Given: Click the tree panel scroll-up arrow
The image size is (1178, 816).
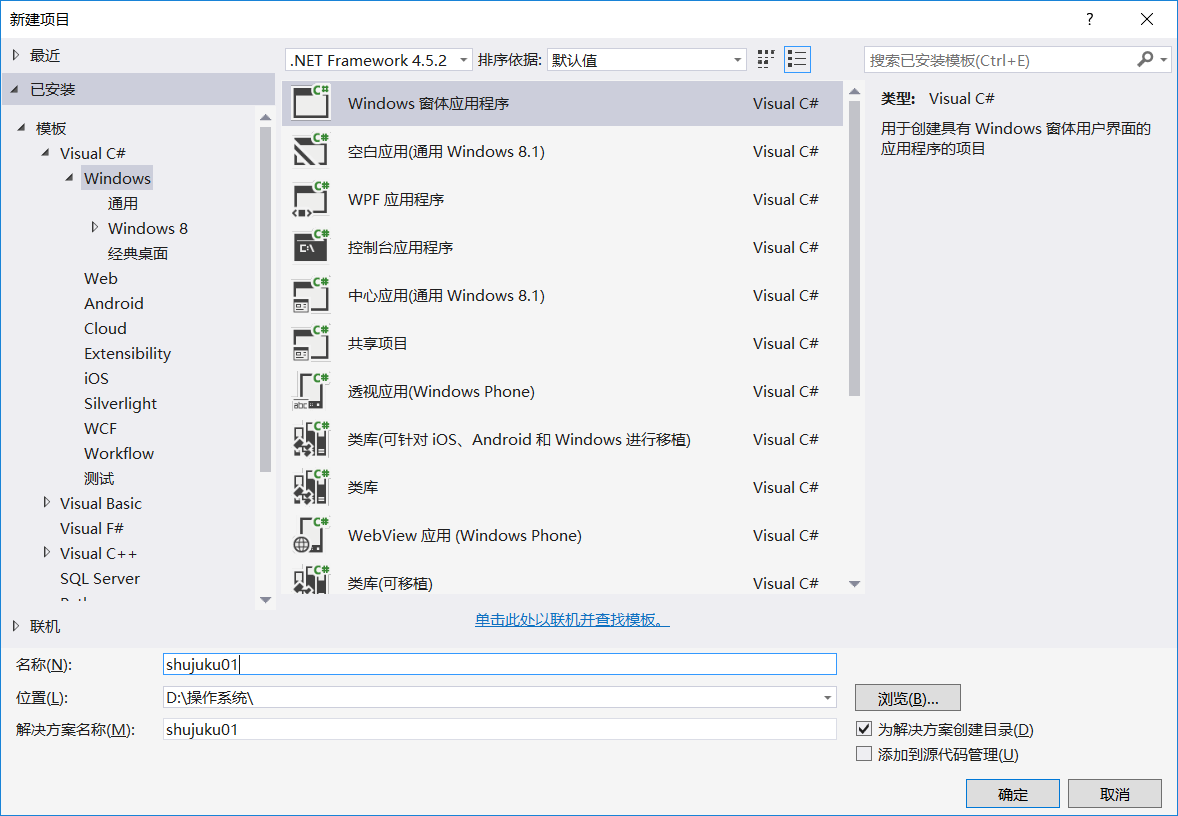Looking at the screenshot, I should (265, 117).
